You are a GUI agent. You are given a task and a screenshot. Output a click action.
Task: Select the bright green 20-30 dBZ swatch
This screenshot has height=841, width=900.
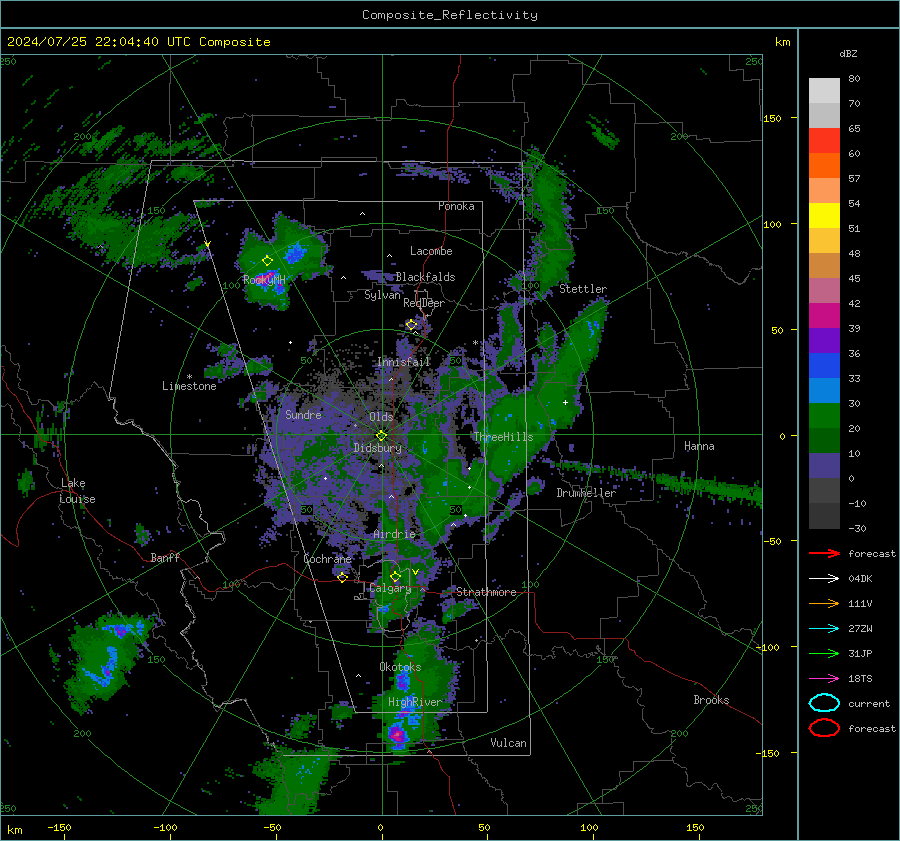pos(824,416)
